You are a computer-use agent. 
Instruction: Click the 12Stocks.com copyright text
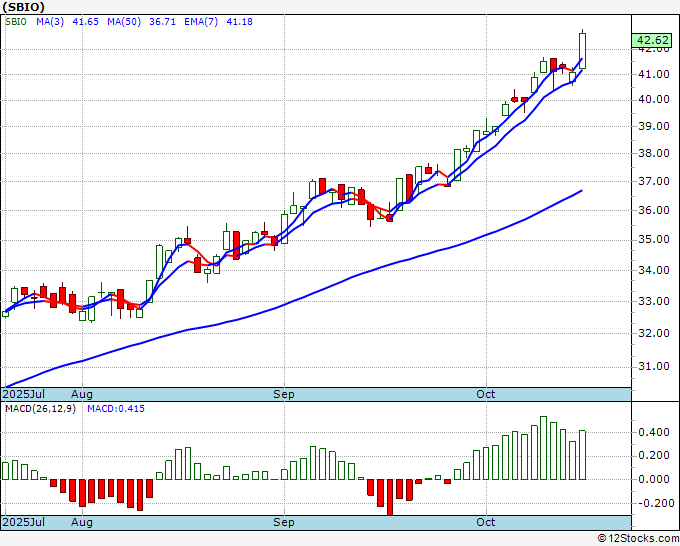pos(638,538)
